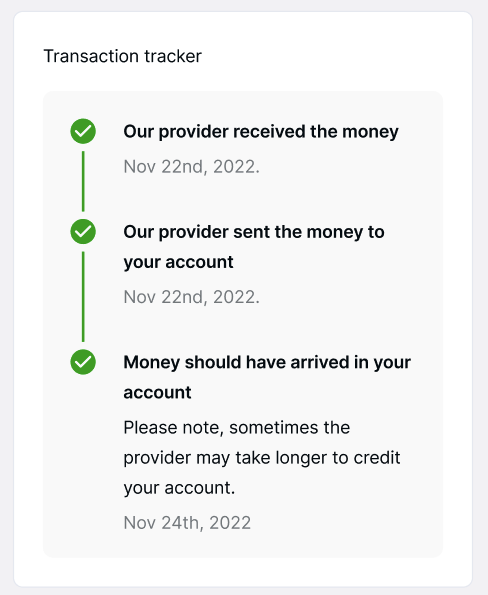This screenshot has height=595, width=488.
Task: Click the checkmark next to 'Money should have arrived'
Action: pos(83,362)
